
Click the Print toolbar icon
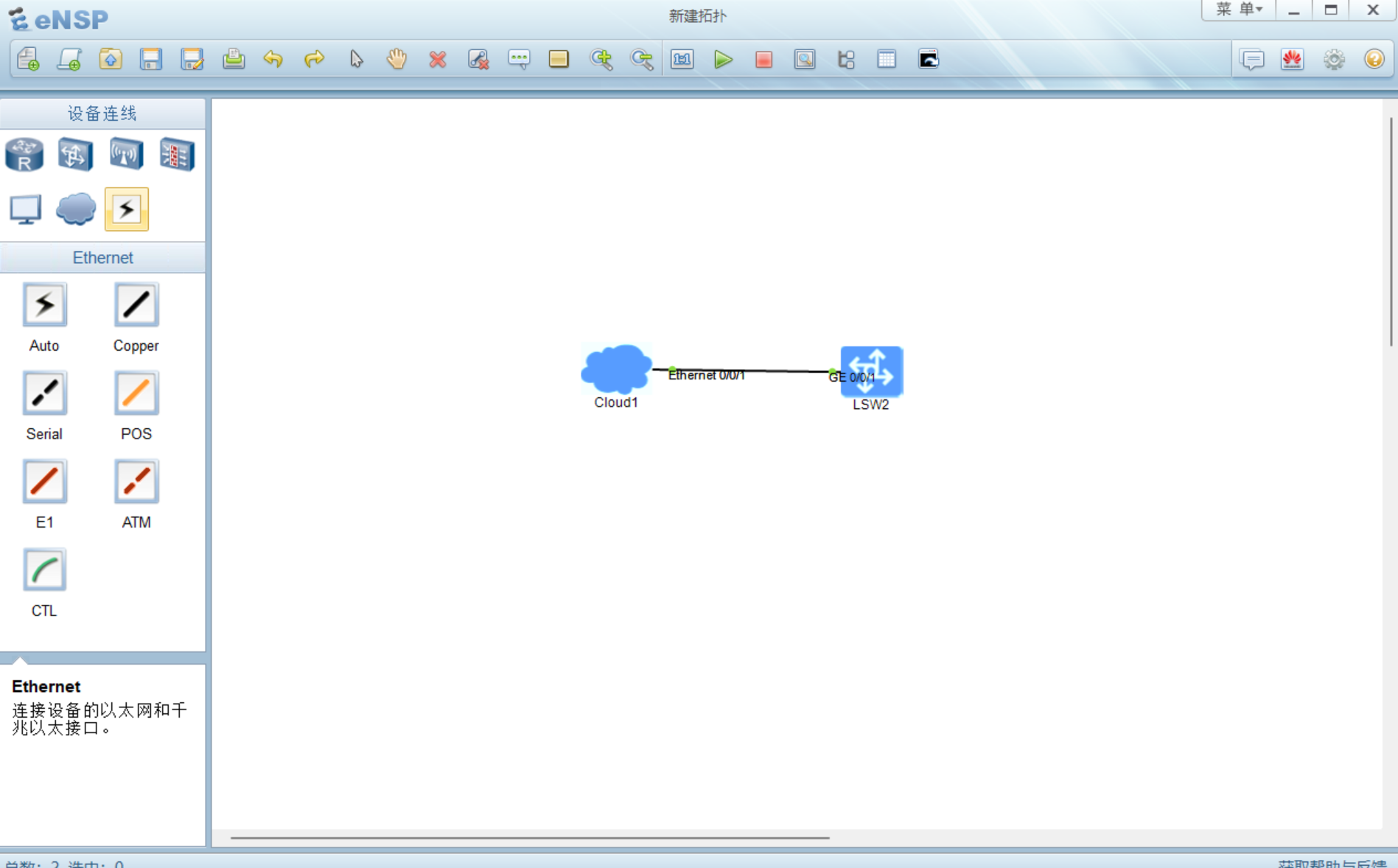tap(234, 59)
